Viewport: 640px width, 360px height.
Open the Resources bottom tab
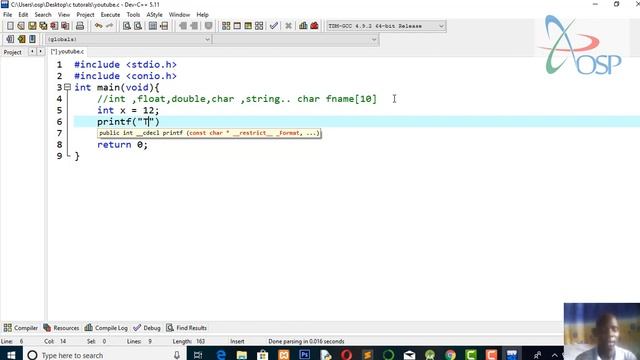tap(61, 328)
